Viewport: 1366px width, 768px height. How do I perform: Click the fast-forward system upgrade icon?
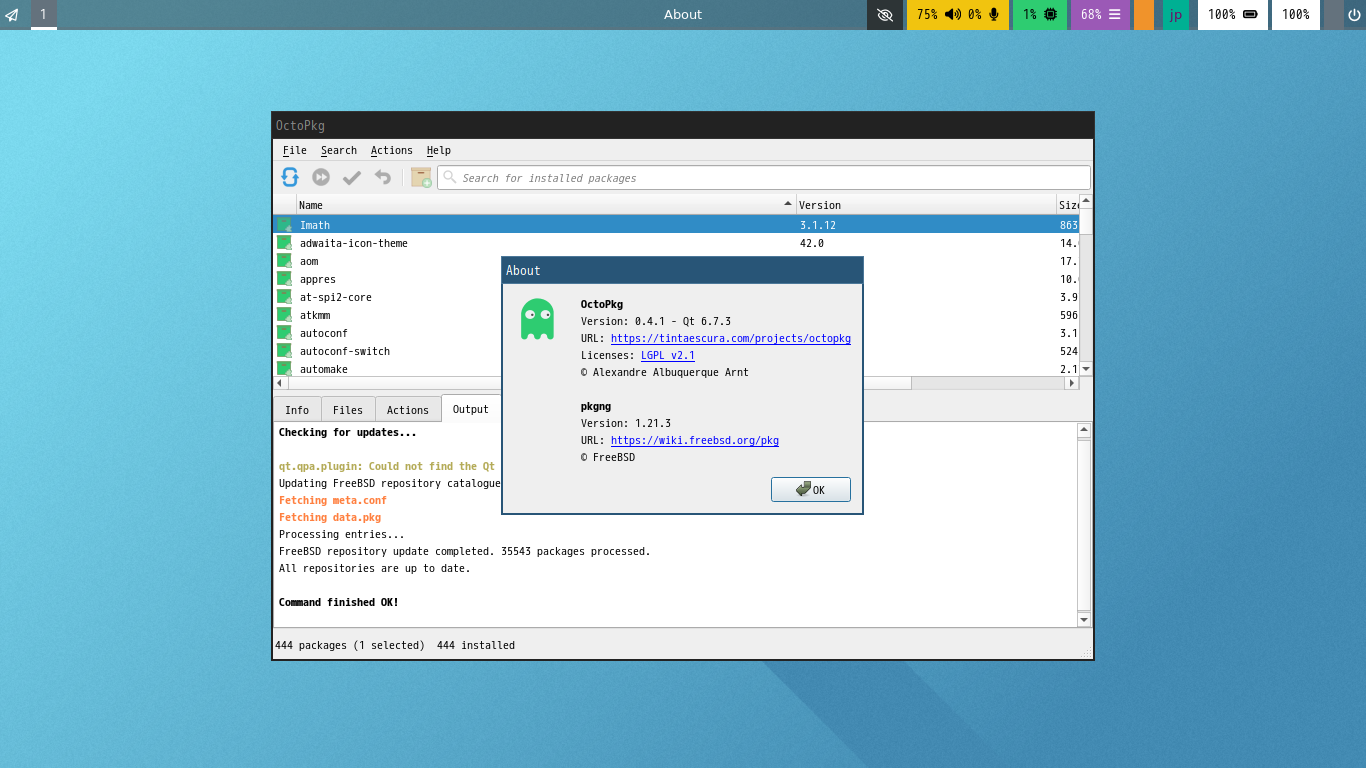tap(321, 177)
